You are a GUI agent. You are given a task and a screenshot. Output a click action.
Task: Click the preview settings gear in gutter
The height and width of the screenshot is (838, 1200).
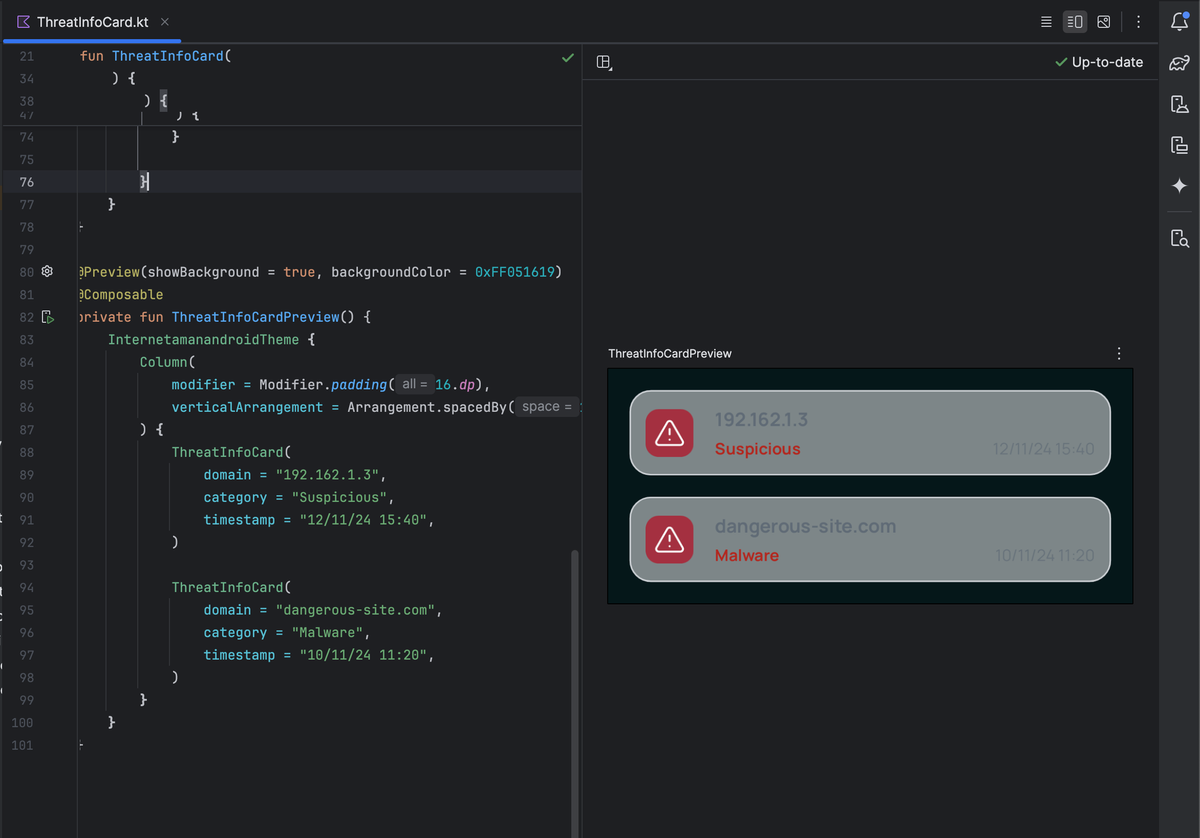pyautogui.click(x=47, y=272)
